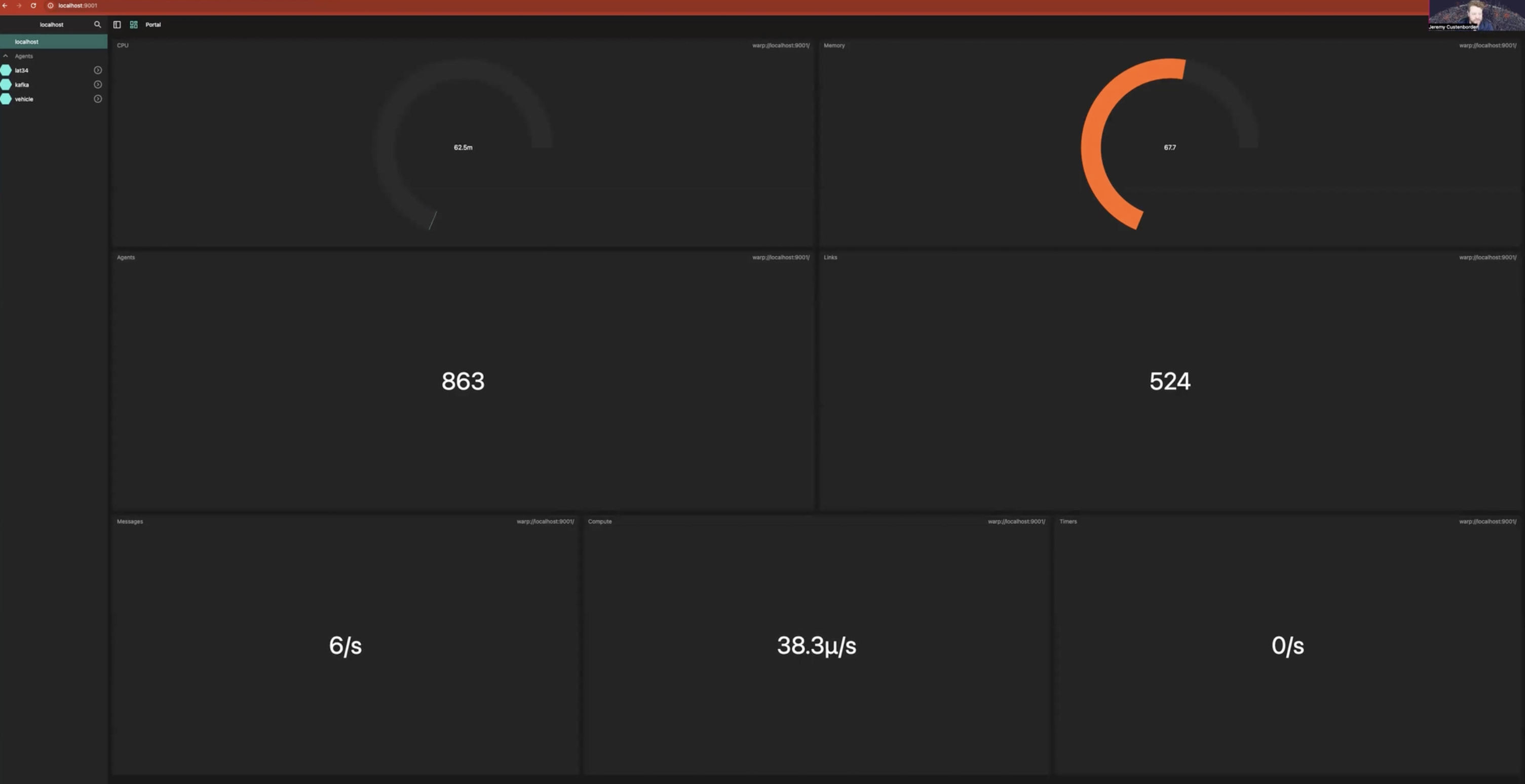Click the Links count 524

pyautogui.click(x=1170, y=381)
